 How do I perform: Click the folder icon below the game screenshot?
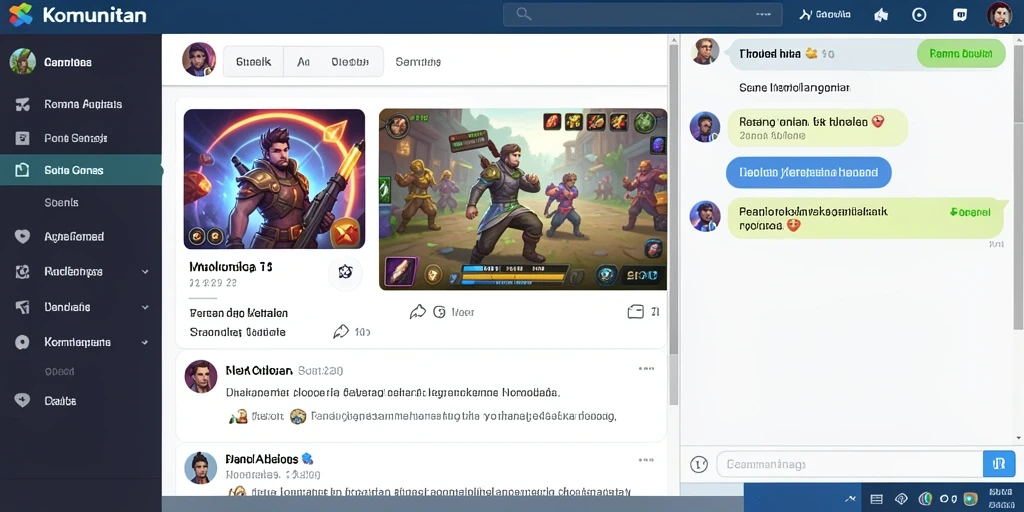tap(635, 312)
